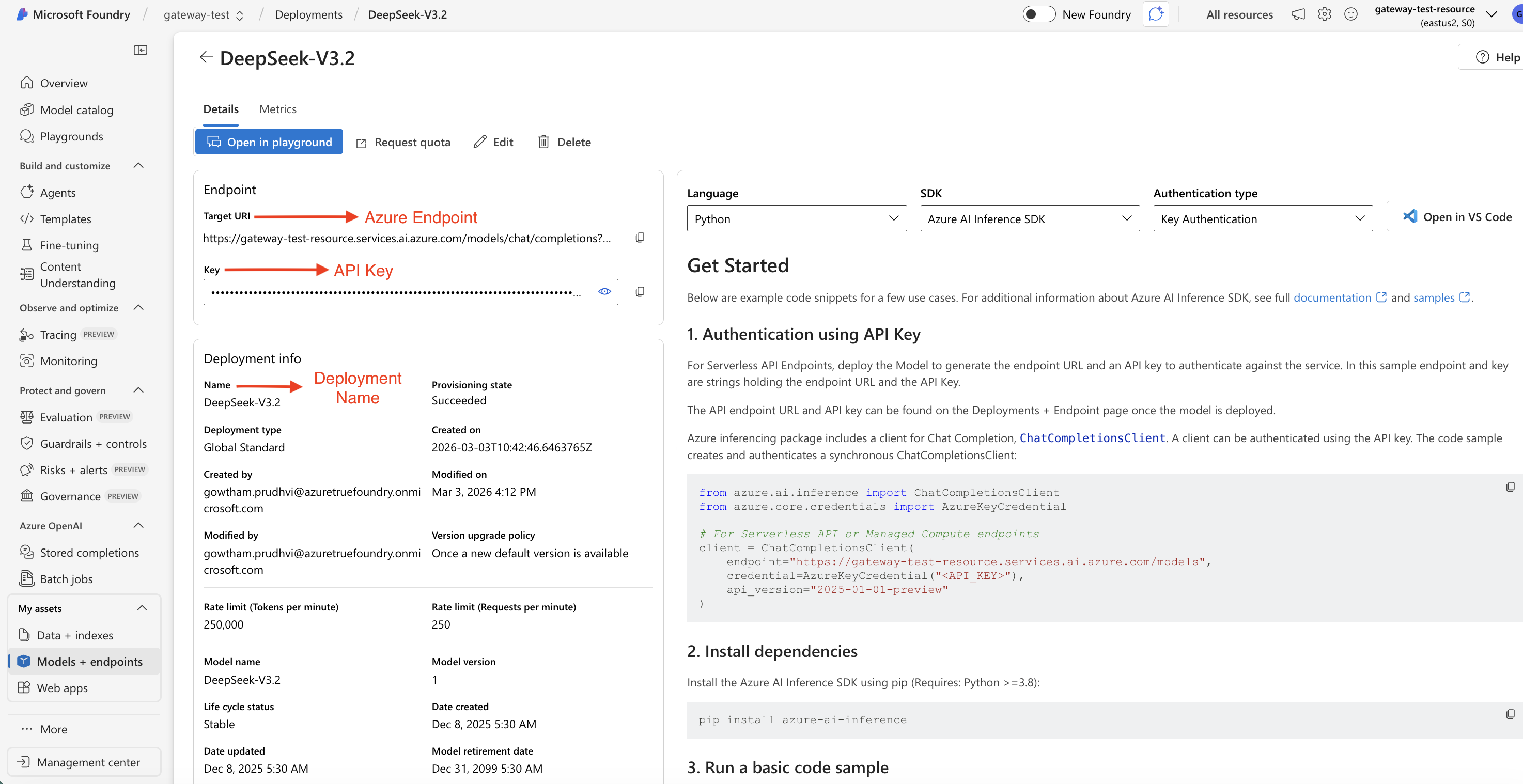Select Model catalog in the sidebar
This screenshot has width=1523, height=784.
(x=77, y=109)
